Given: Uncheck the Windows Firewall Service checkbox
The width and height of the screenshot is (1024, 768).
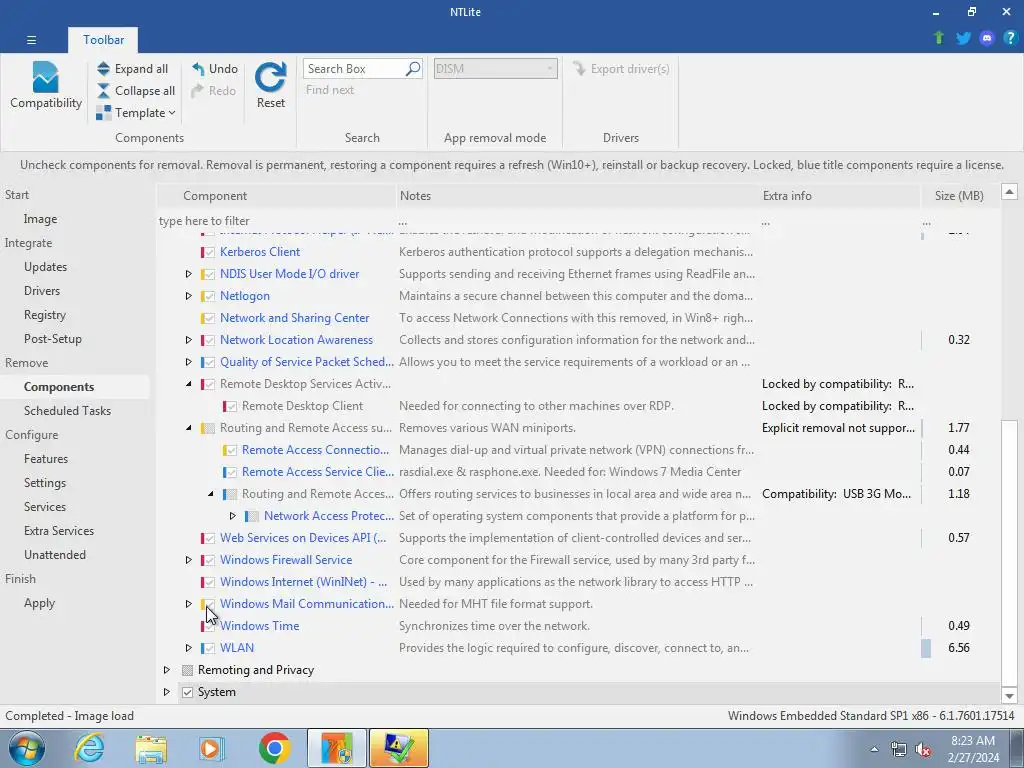Looking at the screenshot, I should 209,560.
